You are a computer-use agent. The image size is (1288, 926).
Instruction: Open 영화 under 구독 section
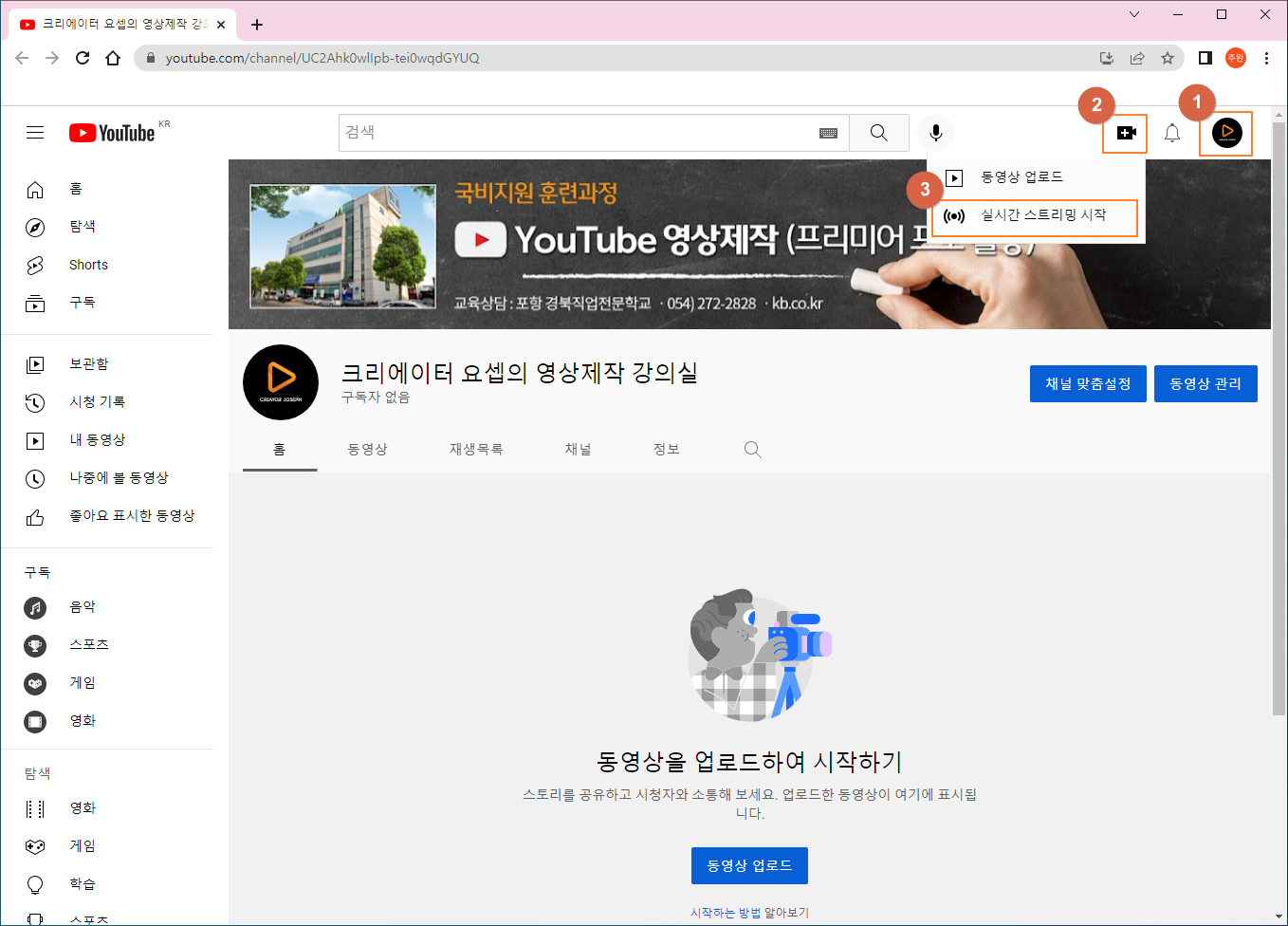[107, 721]
